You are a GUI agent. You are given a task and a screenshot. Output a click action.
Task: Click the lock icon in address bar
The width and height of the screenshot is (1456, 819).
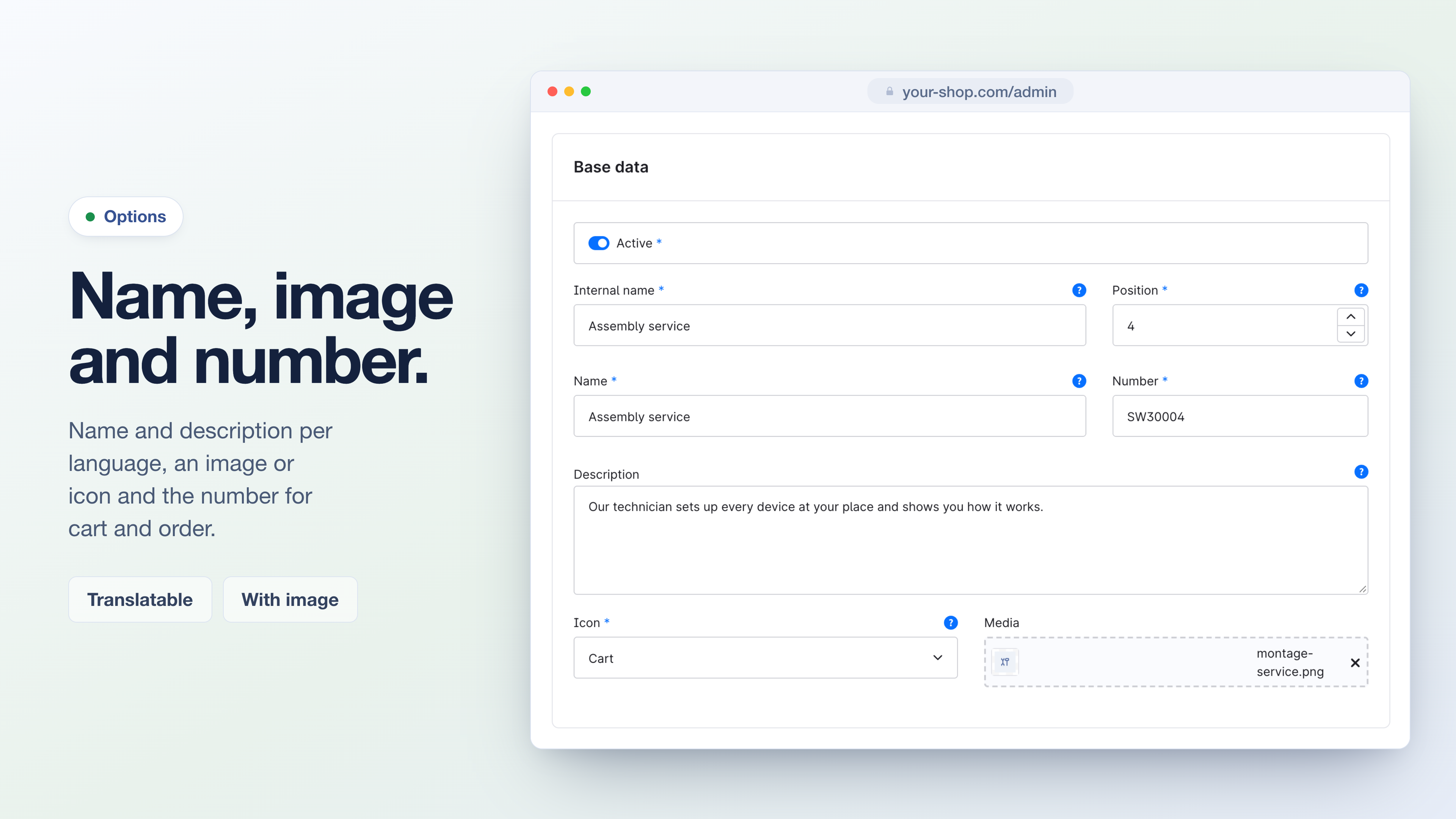(x=889, y=91)
